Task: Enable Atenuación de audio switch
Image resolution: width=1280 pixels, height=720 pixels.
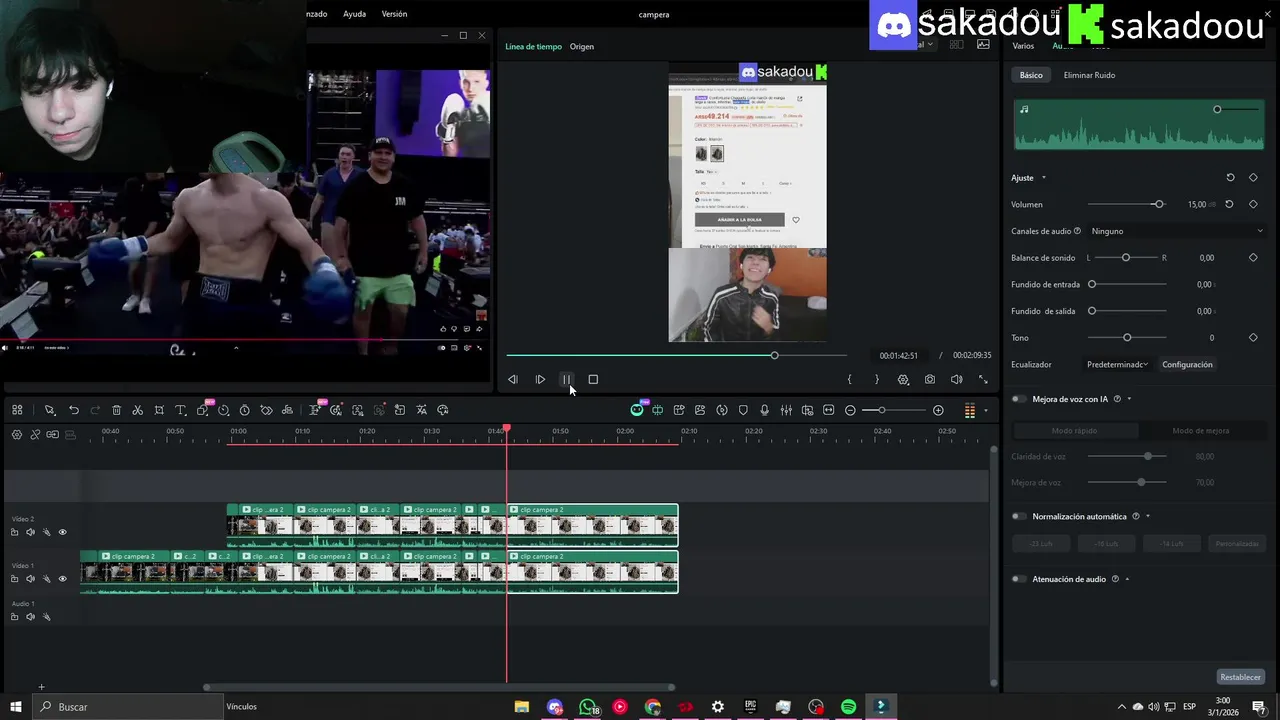Action: point(1019,579)
